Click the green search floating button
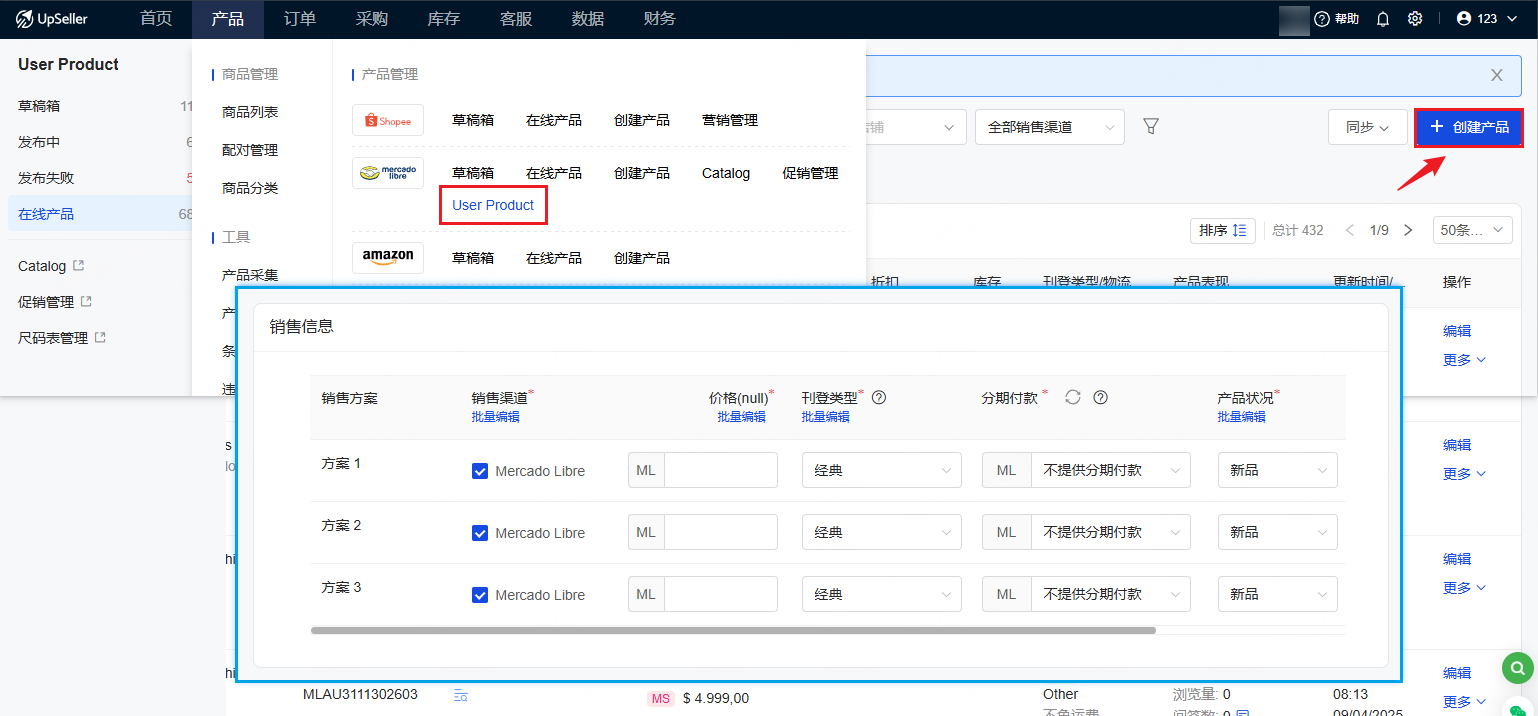Viewport: 1538px width, 716px height. (x=1518, y=667)
